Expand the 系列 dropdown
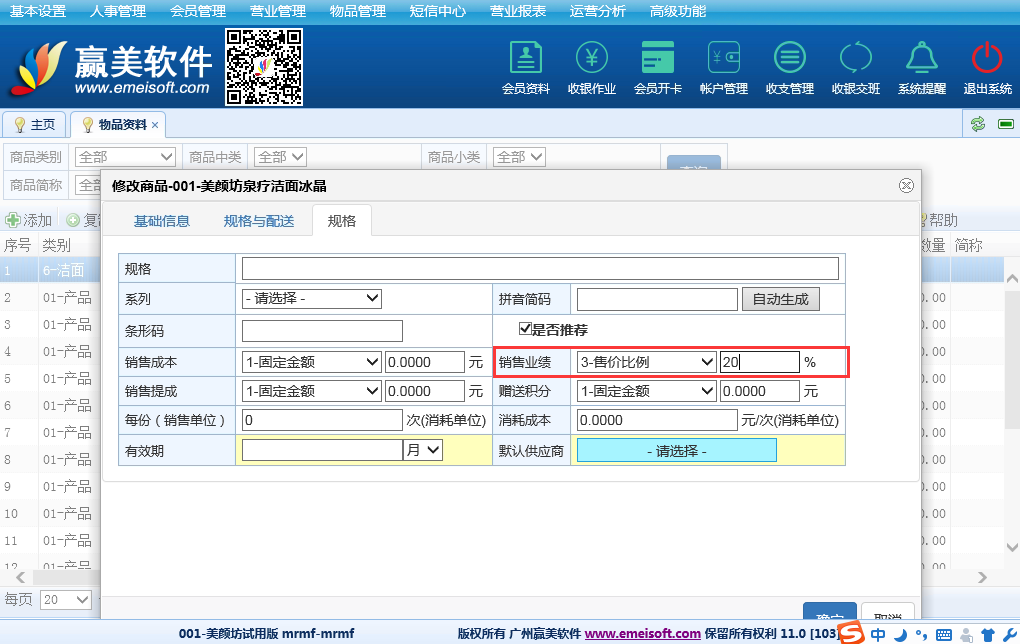This screenshot has width=1020, height=644. click(312, 298)
